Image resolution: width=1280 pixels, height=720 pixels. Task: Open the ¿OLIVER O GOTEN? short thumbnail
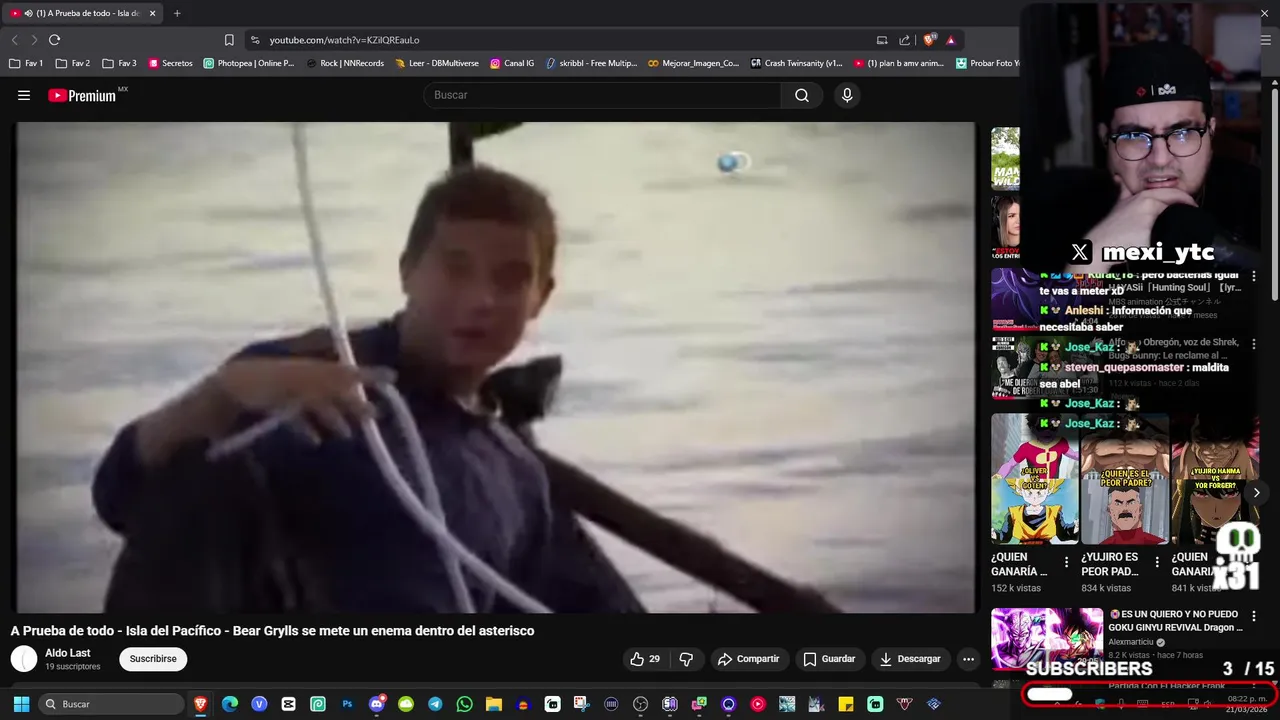pos(1035,479)
